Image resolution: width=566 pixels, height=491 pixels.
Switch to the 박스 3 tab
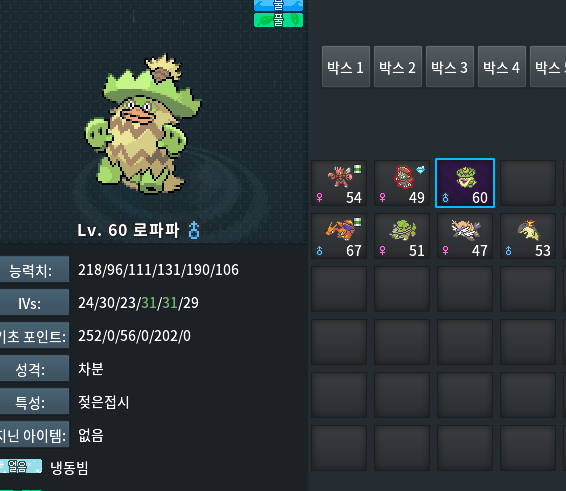click(450, 66)
